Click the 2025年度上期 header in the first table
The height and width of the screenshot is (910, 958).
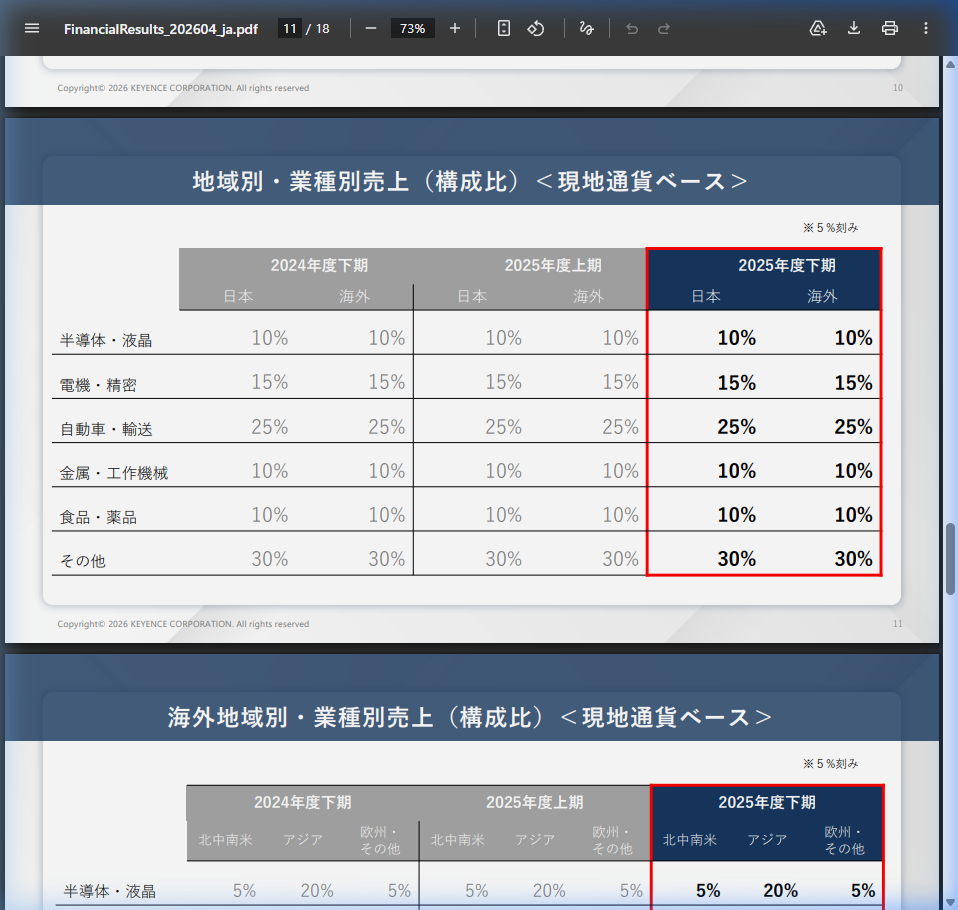click(553, 265)
